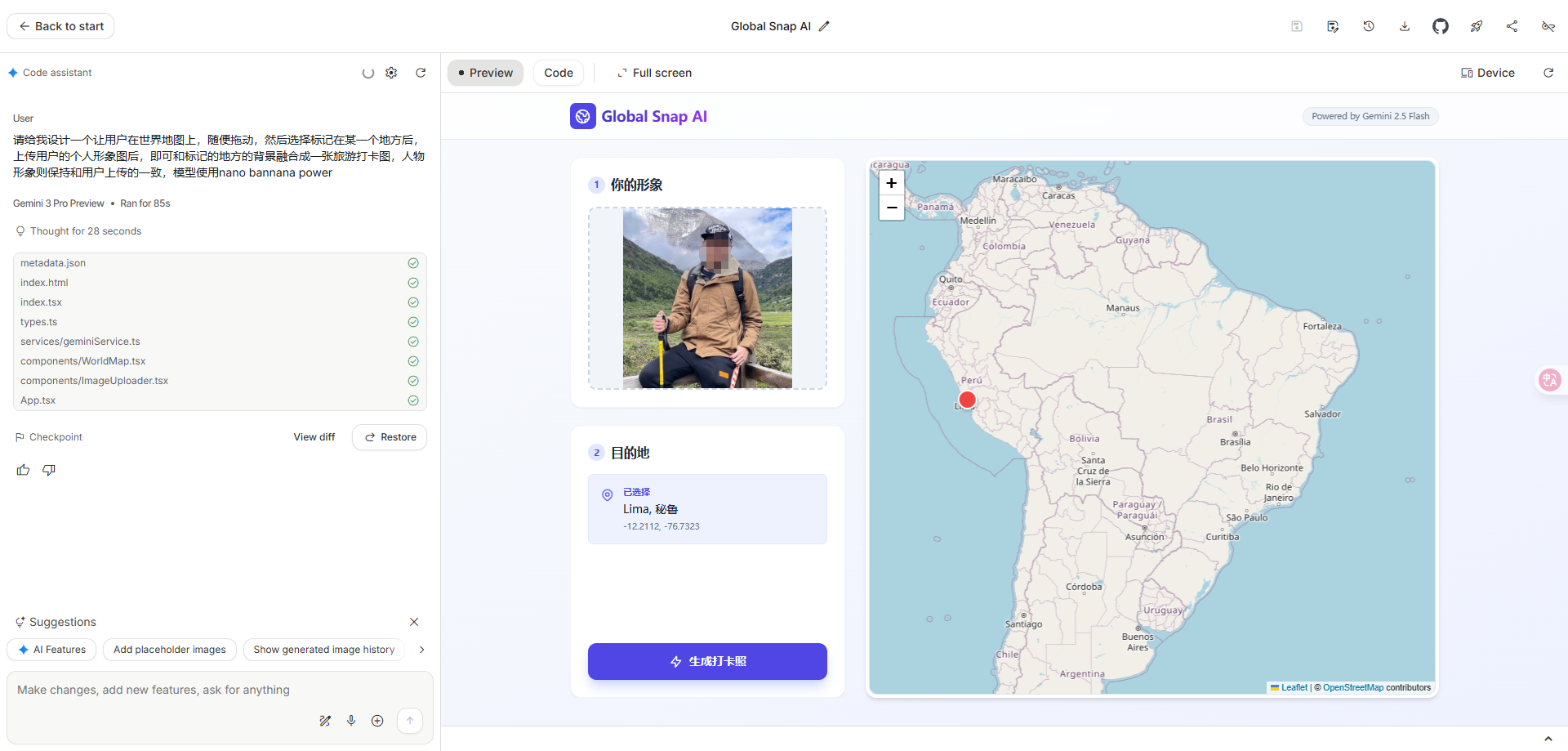This screenshot has width=1568, height=751.
Task: Click the download app icon
Action: tap(1405, 26)
